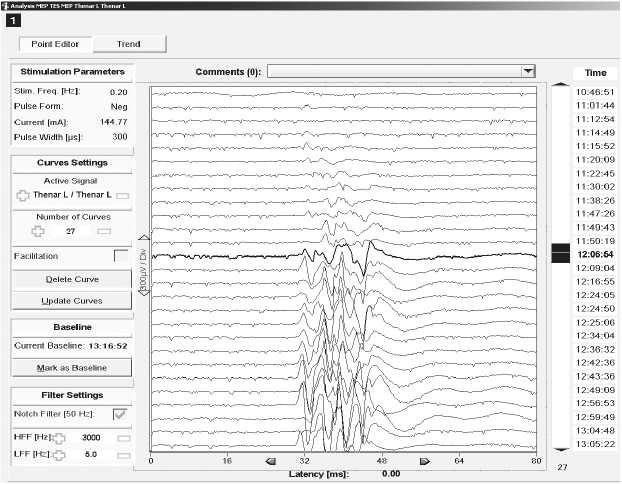The height and width of the screenshot is (484, 622).
Task: Click plus icon next to Thenar L signal
Action: coord(23,196)
